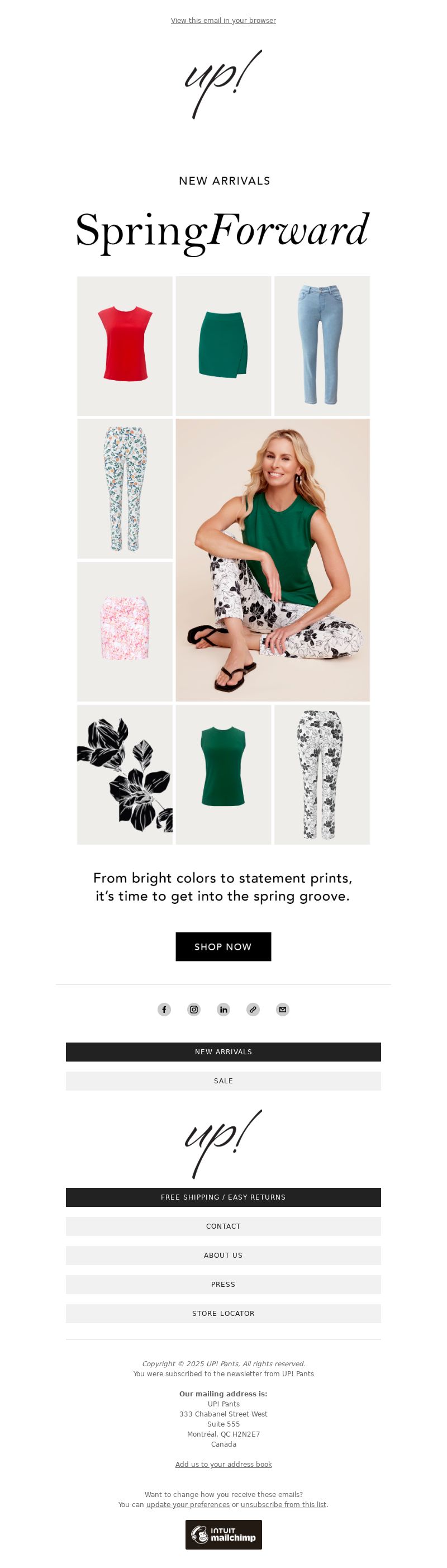The image size is (447, 1568).
Task: Open the CONTACT link bar
Action: pos(223,1226)
